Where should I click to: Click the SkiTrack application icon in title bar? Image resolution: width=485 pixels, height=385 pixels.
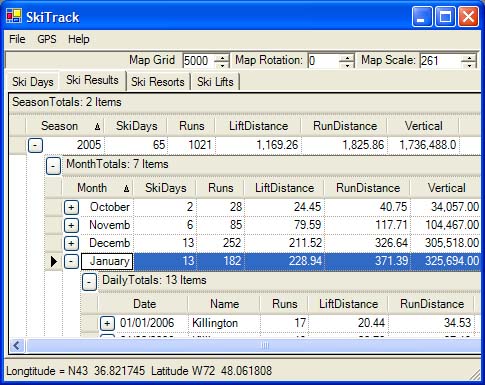pyautogui.click(x=14, y=16)
